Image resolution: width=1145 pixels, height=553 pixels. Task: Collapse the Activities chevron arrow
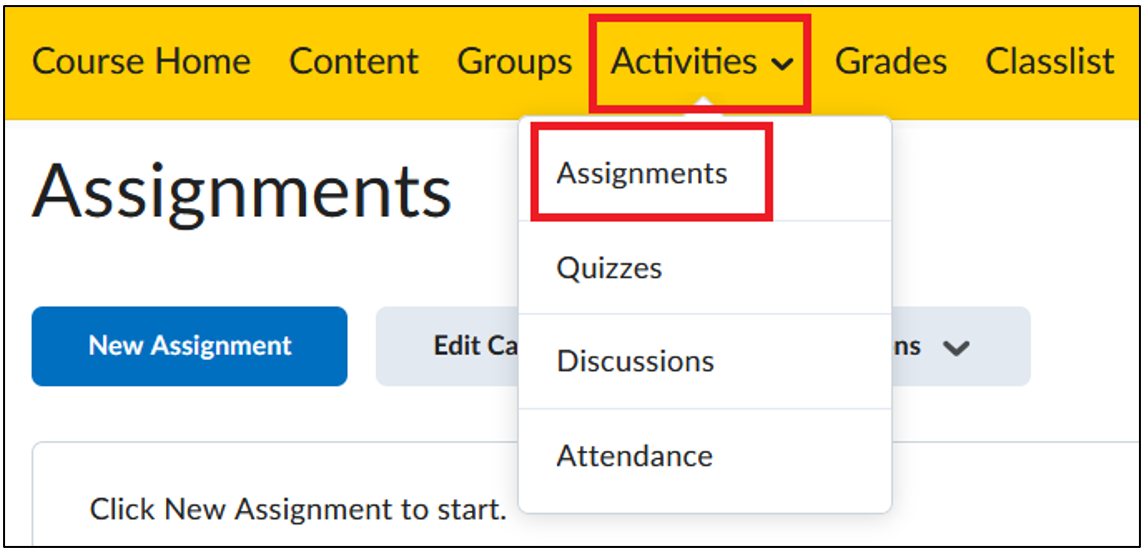tap(782, 65)
